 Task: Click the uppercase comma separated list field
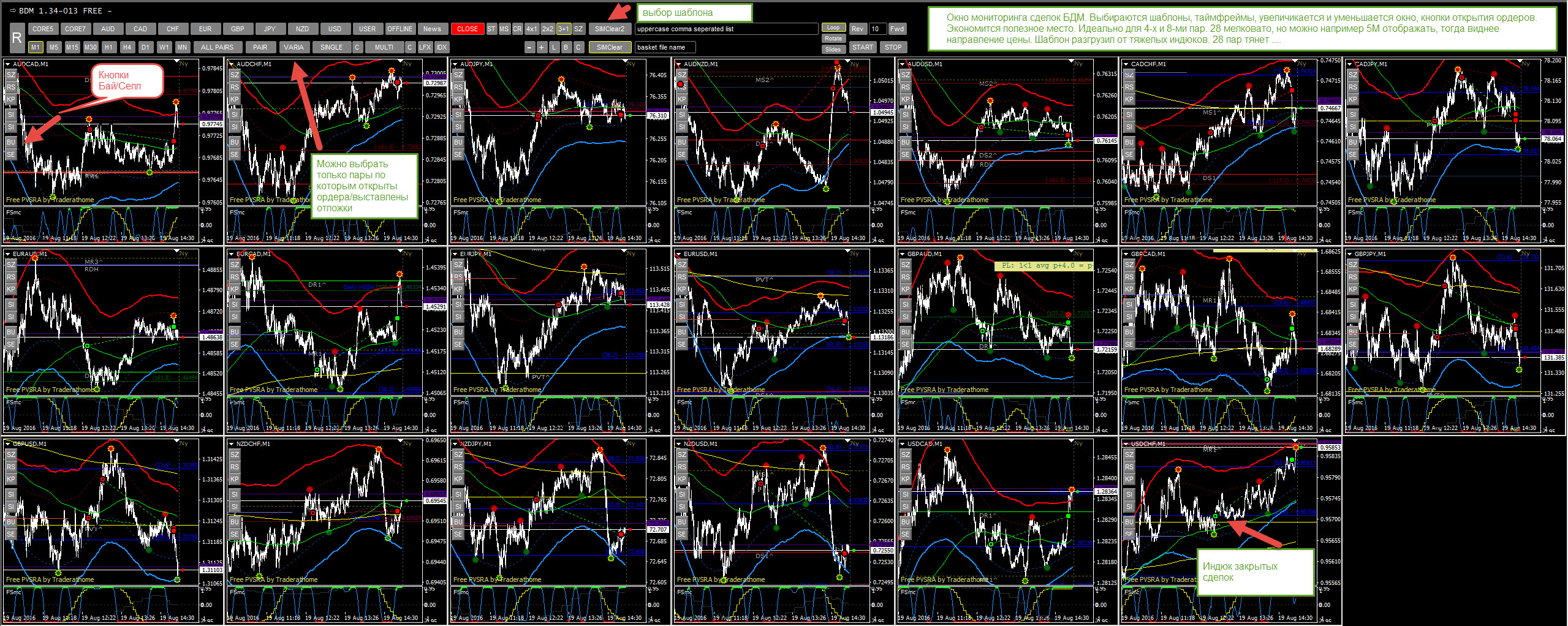(x=726, y=29)
